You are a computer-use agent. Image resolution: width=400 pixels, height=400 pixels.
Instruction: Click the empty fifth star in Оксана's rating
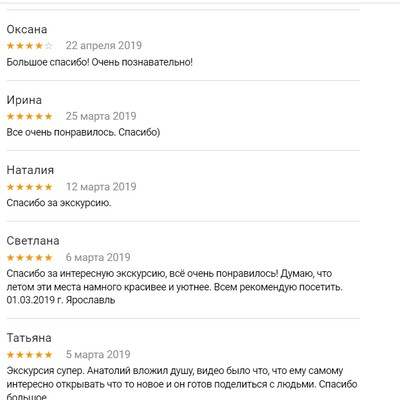click(48, 46)
